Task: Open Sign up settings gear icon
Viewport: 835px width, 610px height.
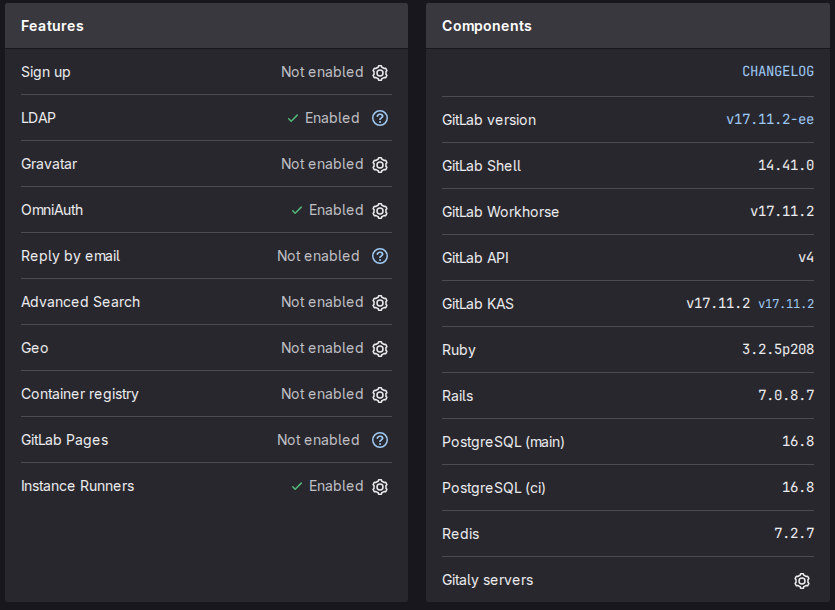Action: click(380, 73)
